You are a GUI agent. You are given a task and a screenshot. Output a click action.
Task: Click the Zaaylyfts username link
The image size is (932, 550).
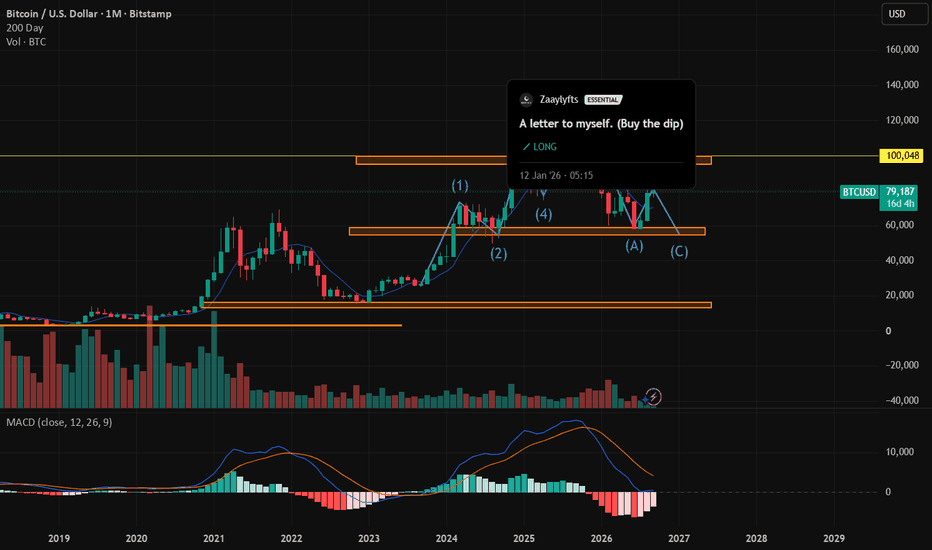[x=559, y=99]
